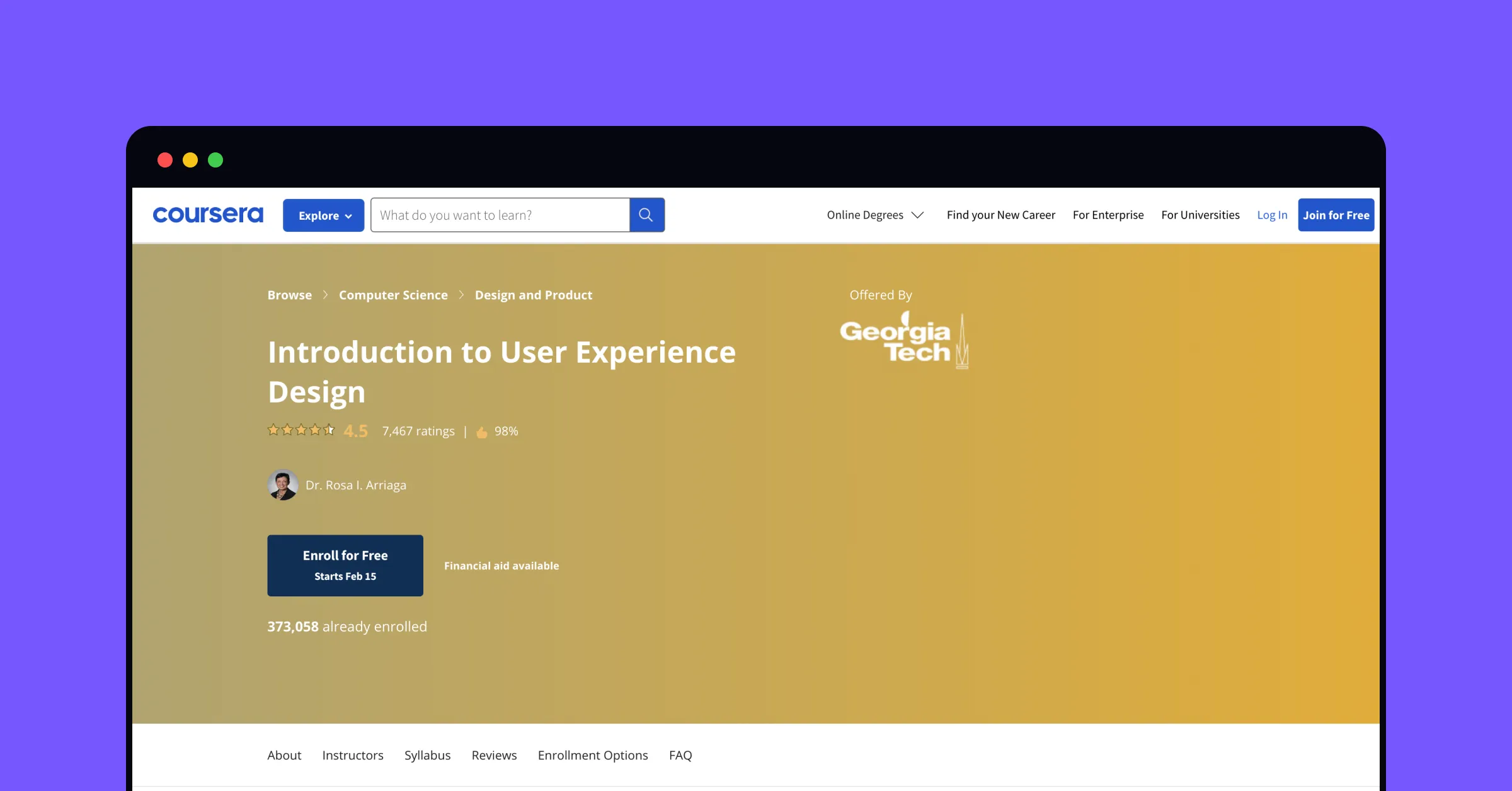
Task: Click Enroll for Free
Action: 345,565
